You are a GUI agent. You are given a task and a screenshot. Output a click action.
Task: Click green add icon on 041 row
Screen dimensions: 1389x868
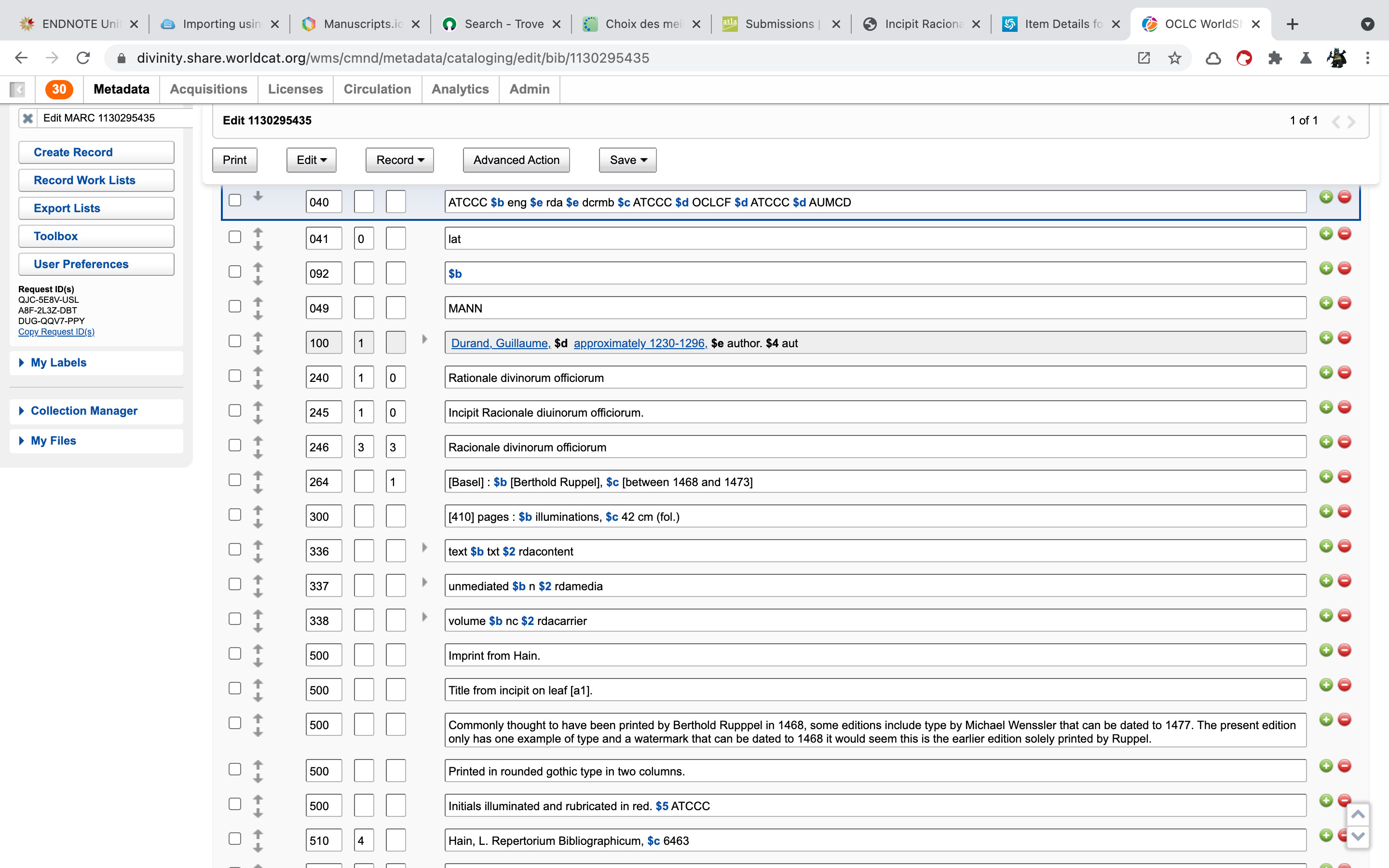(1325, 234)
